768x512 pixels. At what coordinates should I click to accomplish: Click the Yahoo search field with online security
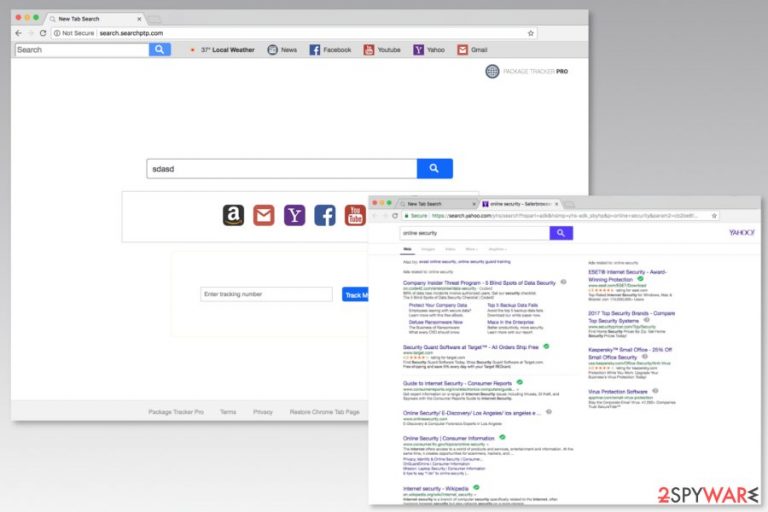tap(475, 233)
